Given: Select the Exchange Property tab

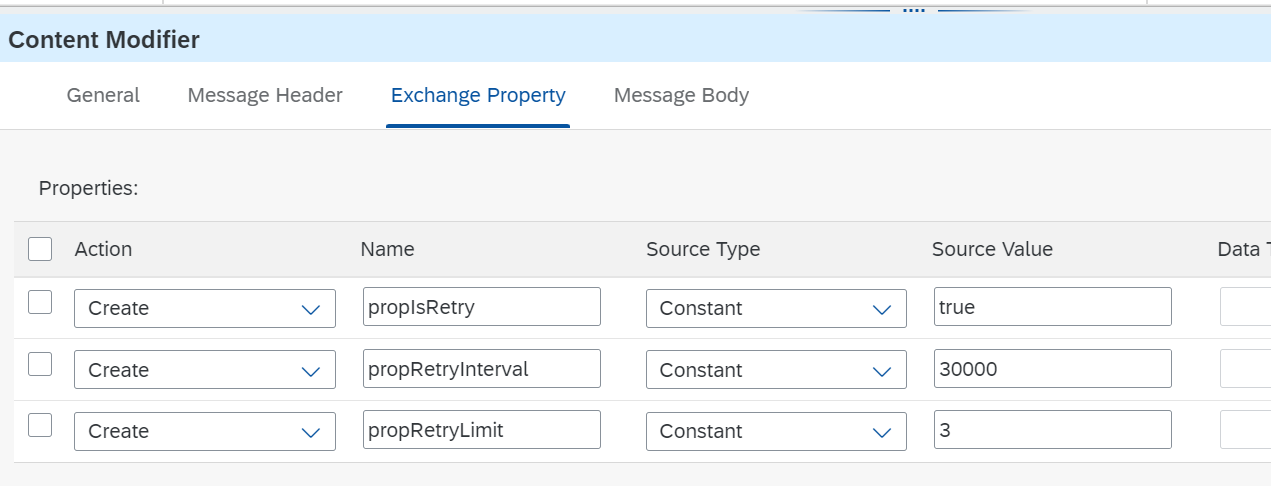Looking at the screenshot, I should pyautogui.click(x=478, y=95).
